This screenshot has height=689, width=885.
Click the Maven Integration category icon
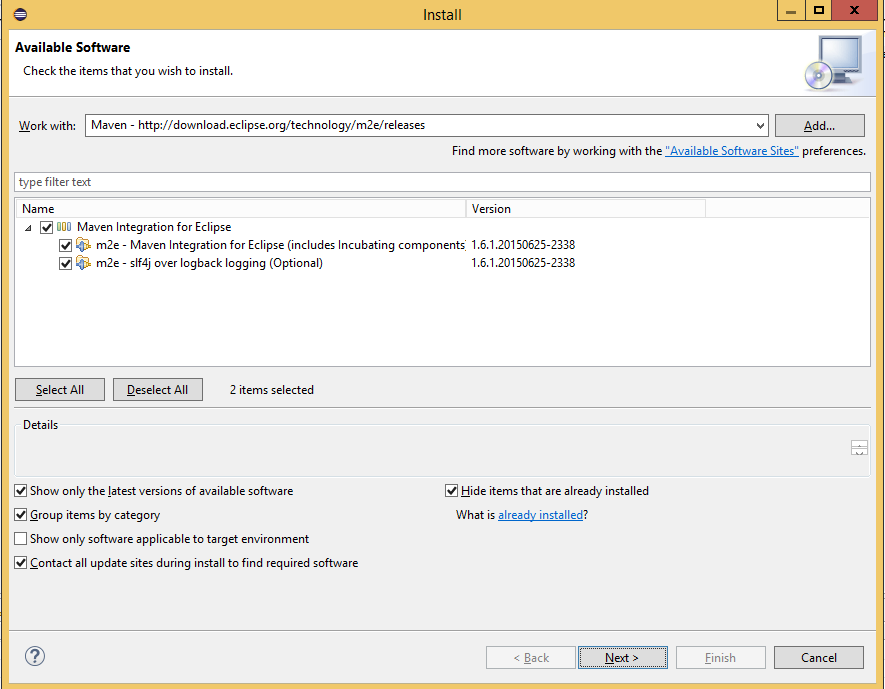64,227
